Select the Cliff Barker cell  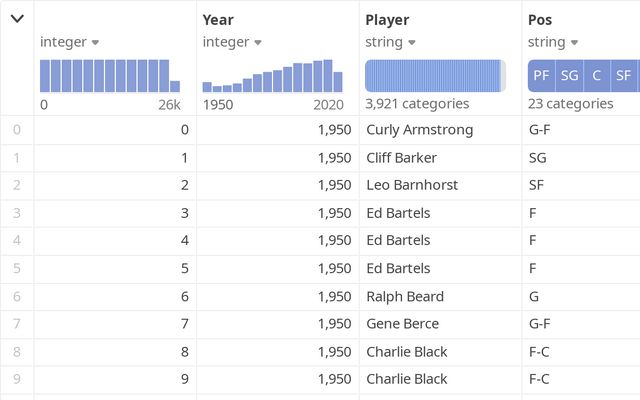[402, 158]
